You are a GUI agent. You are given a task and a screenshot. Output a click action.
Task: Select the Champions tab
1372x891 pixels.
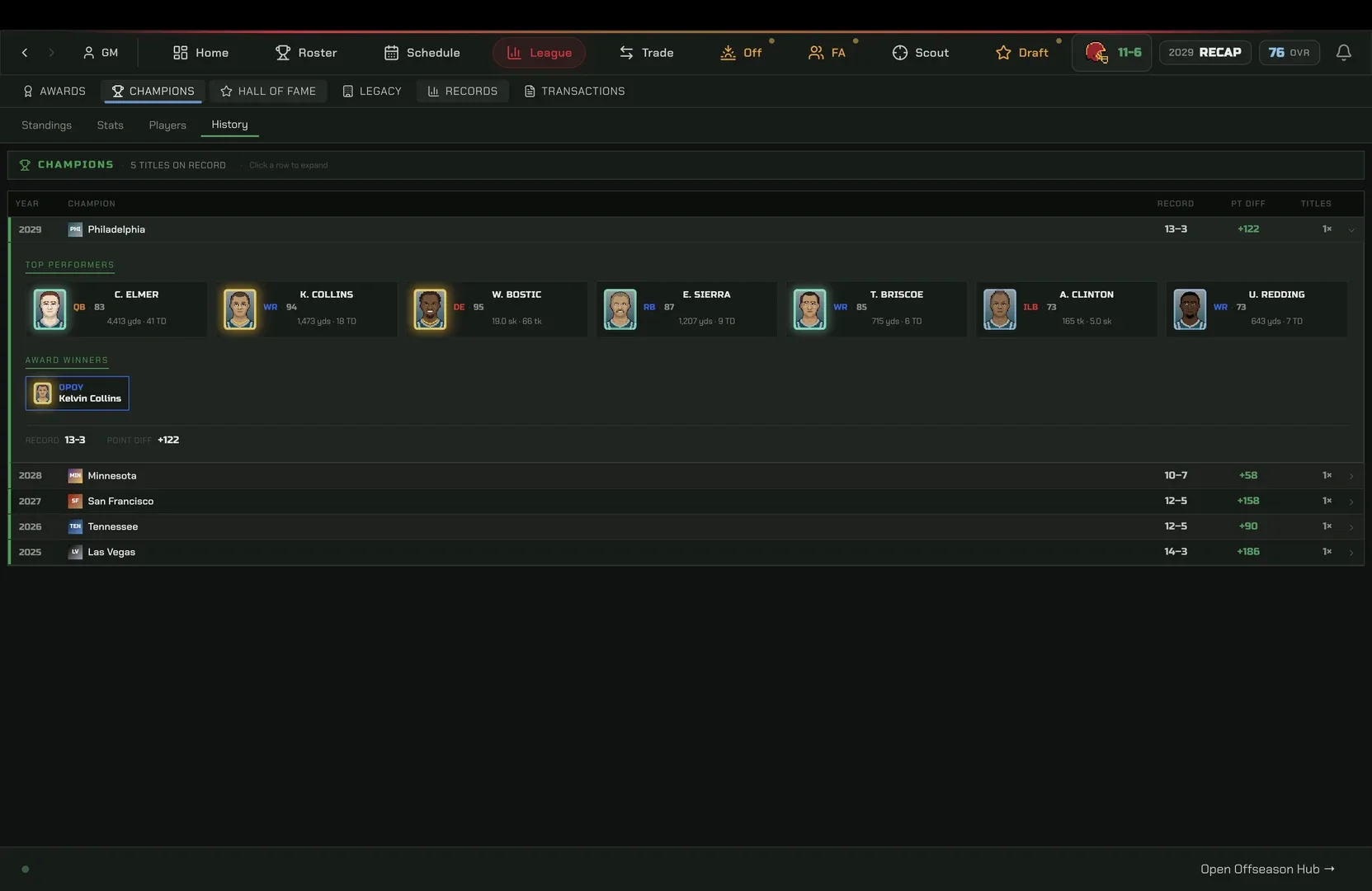(x=153, y=92)
